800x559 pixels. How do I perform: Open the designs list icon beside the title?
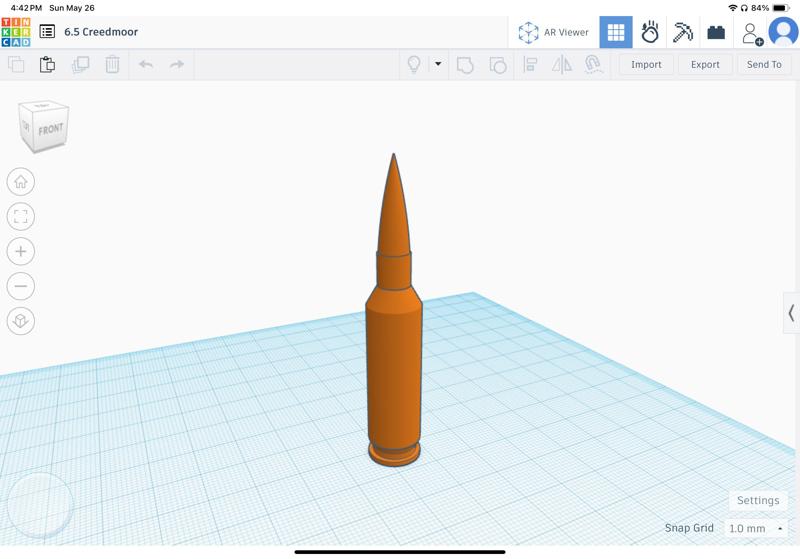[47, 32]
